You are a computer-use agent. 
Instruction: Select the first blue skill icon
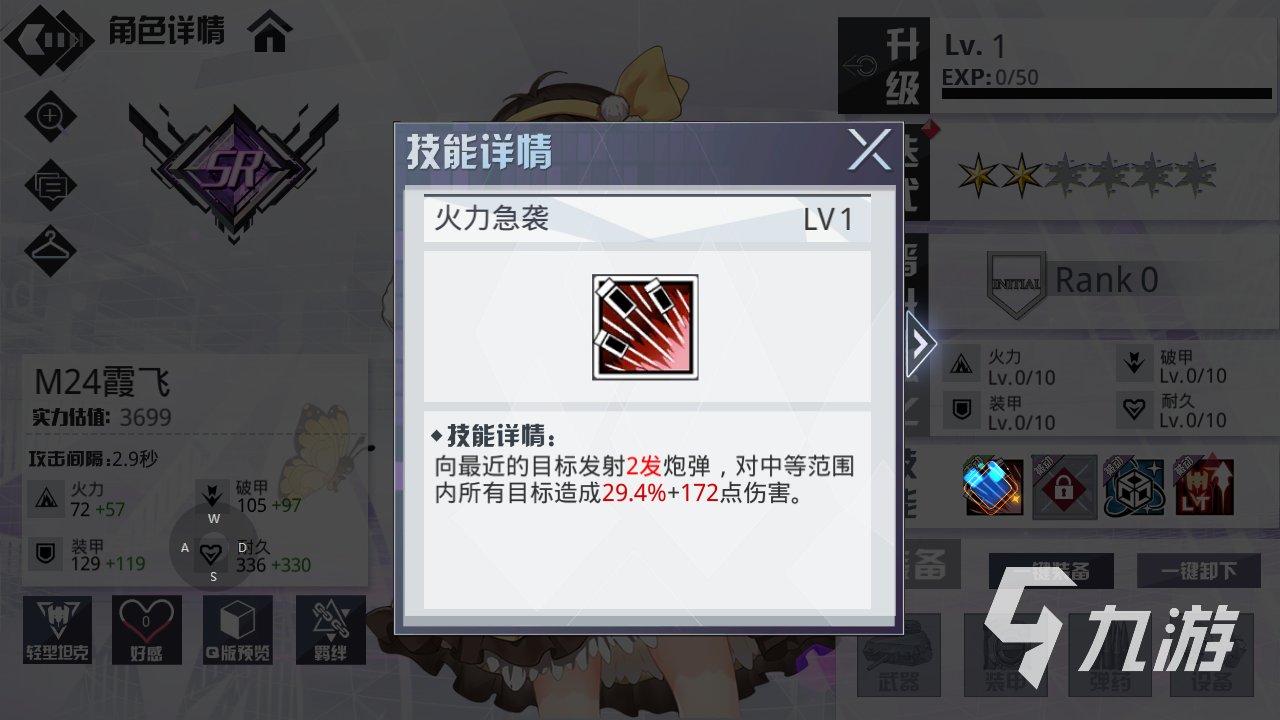click(x=994, y=488)
